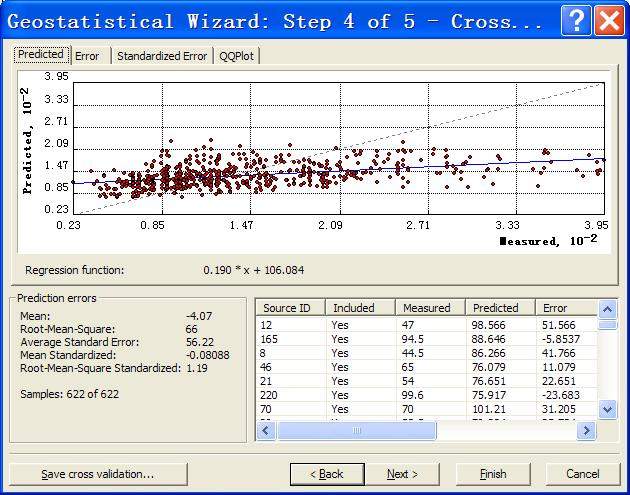This screenshot has width=630, height=495.
Task: Click the horizontal scrollbar thumb
Action: click(x=356, y=431)
